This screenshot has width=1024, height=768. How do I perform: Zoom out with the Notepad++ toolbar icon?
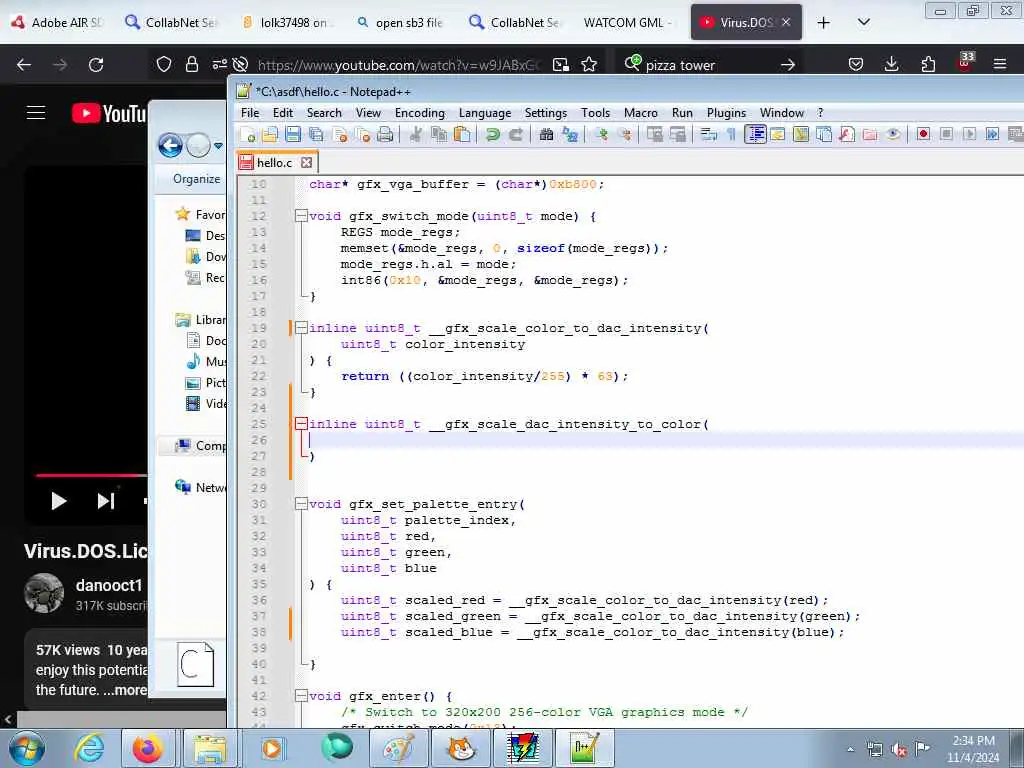pyautogui.click(x=625, y=135)
